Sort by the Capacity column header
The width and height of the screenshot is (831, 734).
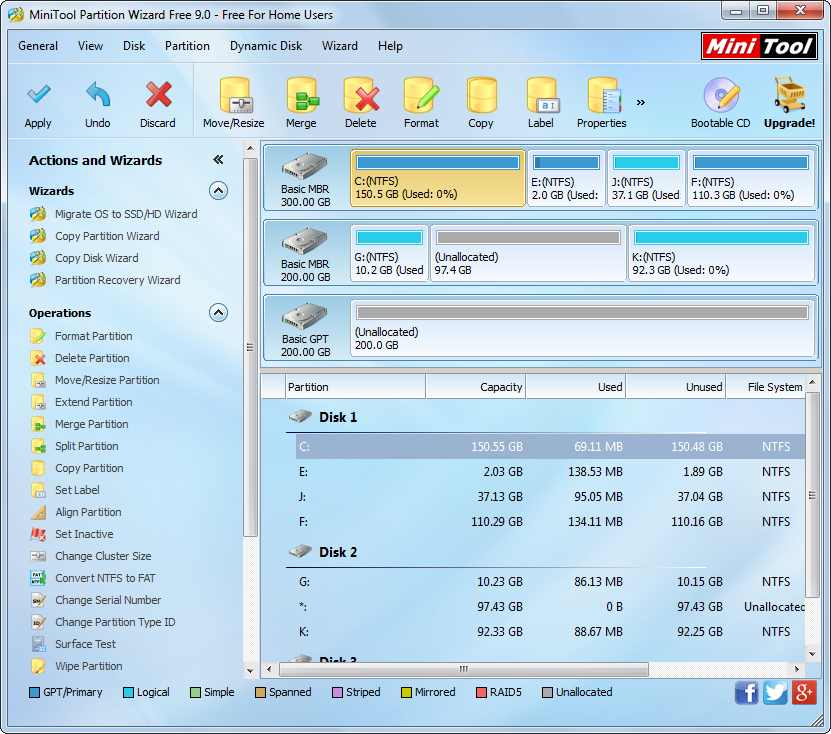point(475,387)
